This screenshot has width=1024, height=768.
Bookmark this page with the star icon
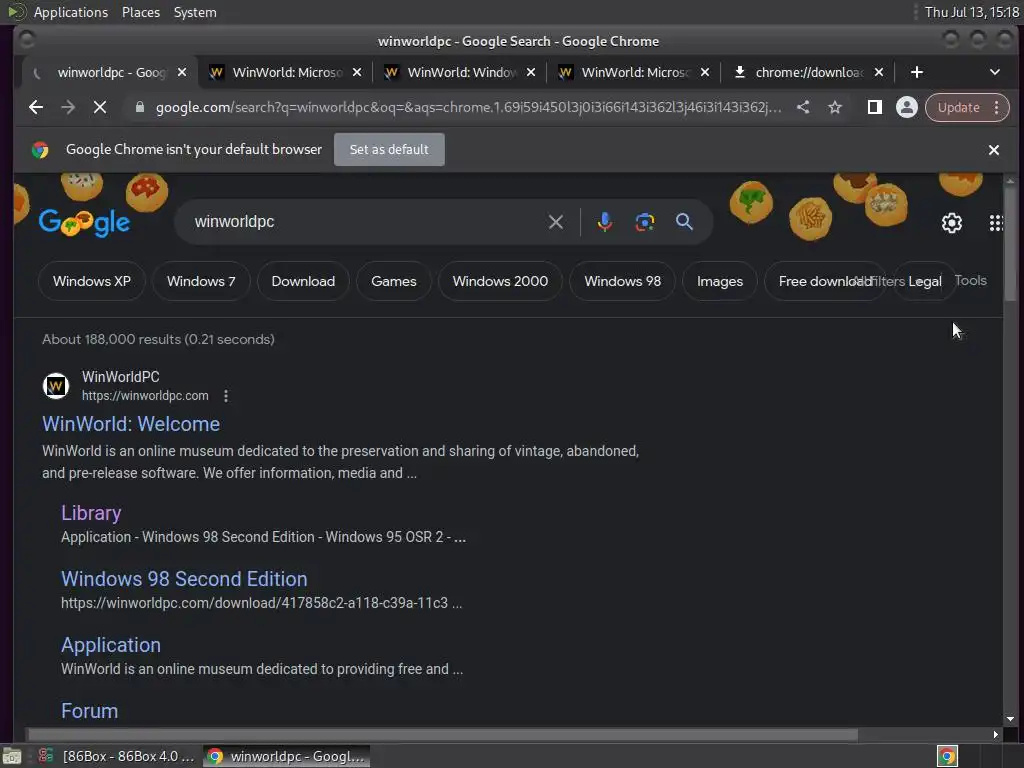click(x=835, y=107)
